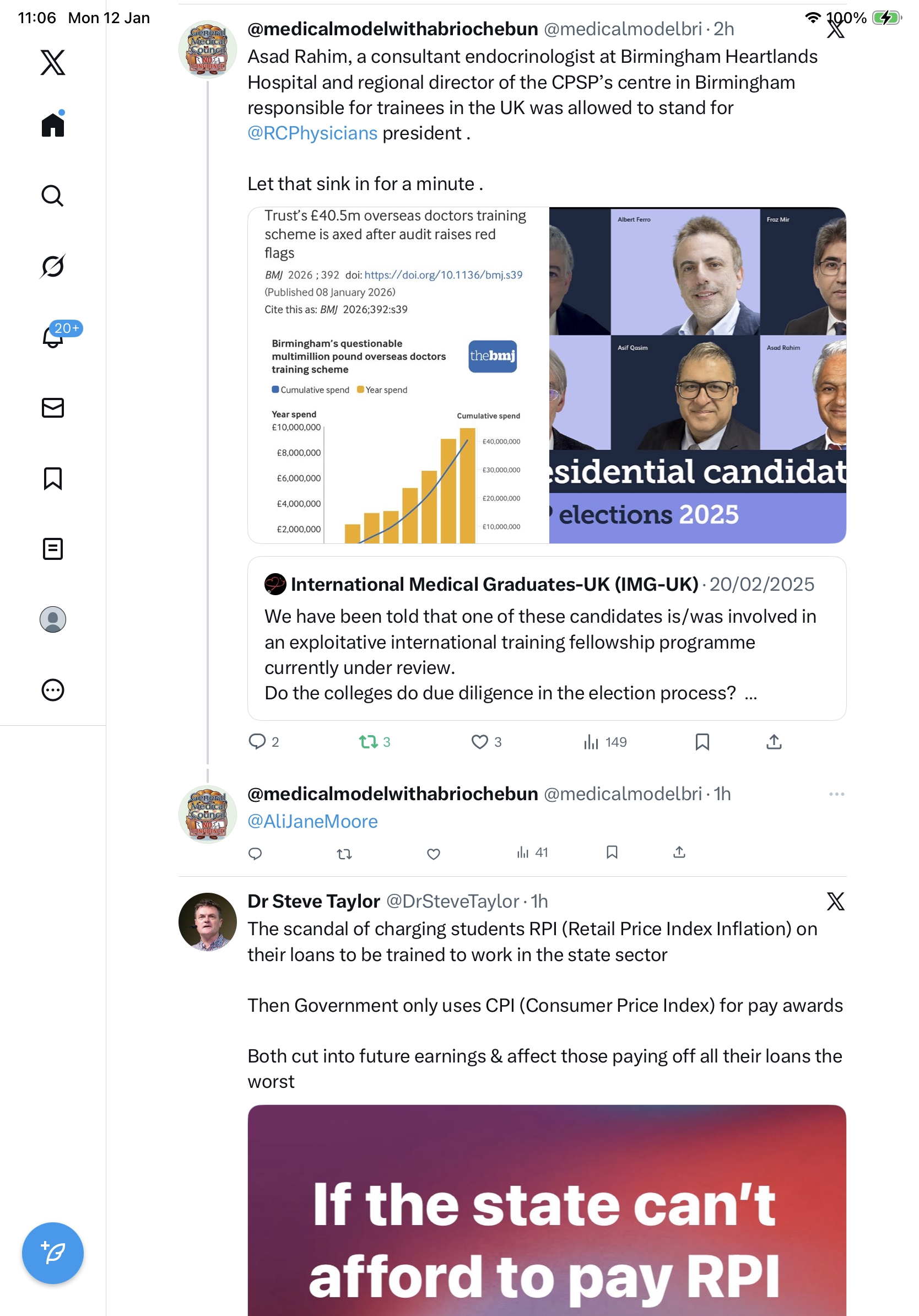Screen dimensions: 919x1316
Task: Bookmark the Asad Rahim post
Action: pos(702,742)
